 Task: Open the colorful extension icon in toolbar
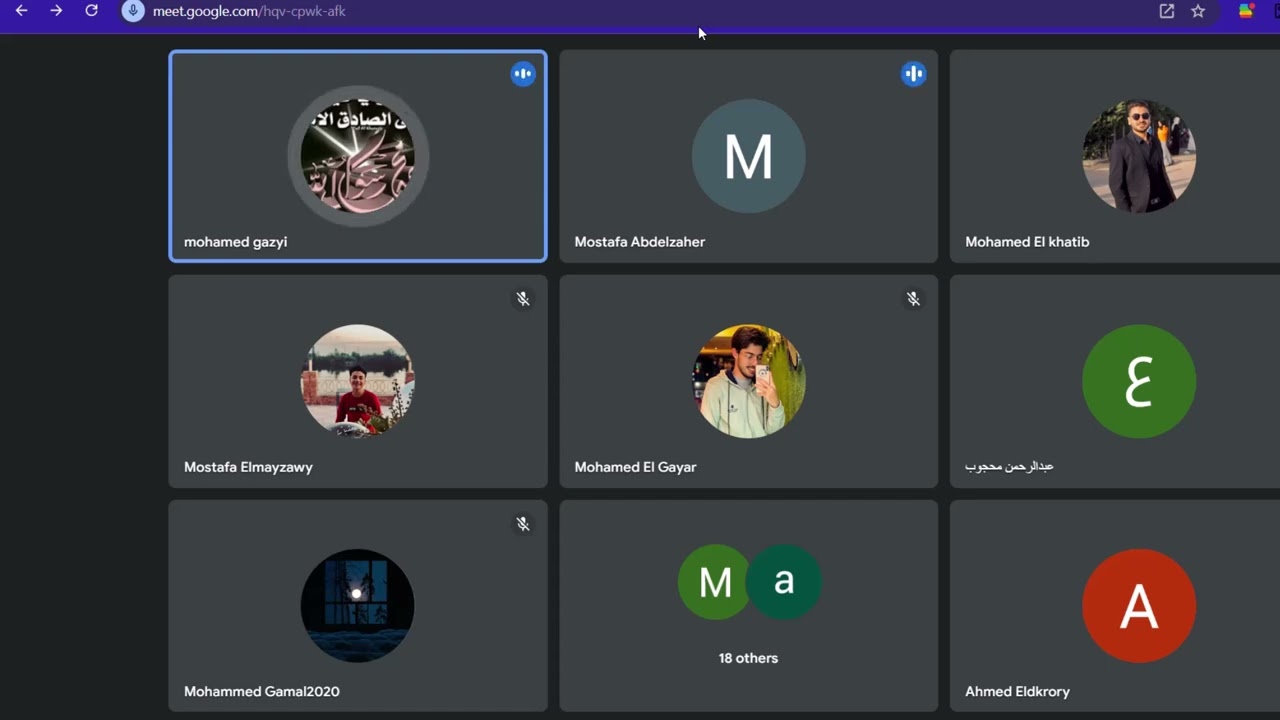[1246, 11]
